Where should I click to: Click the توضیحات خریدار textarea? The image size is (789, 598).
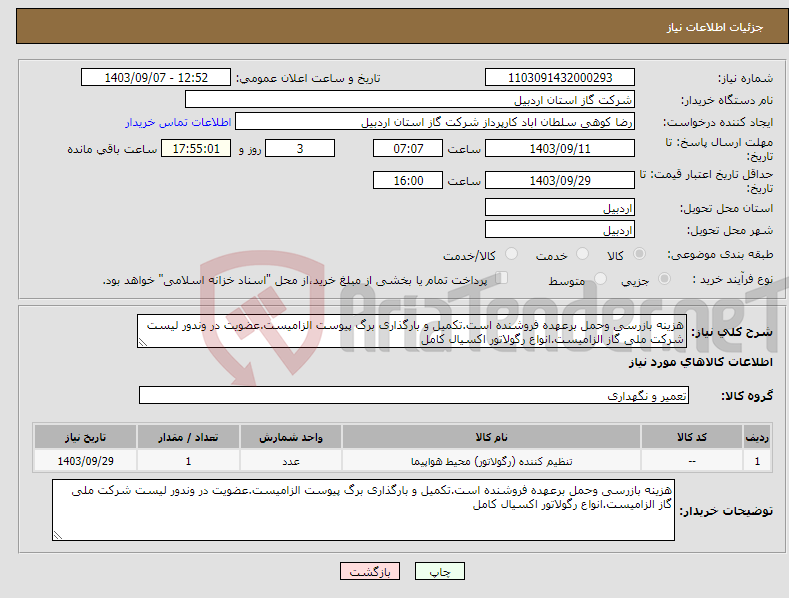[363, 510]
